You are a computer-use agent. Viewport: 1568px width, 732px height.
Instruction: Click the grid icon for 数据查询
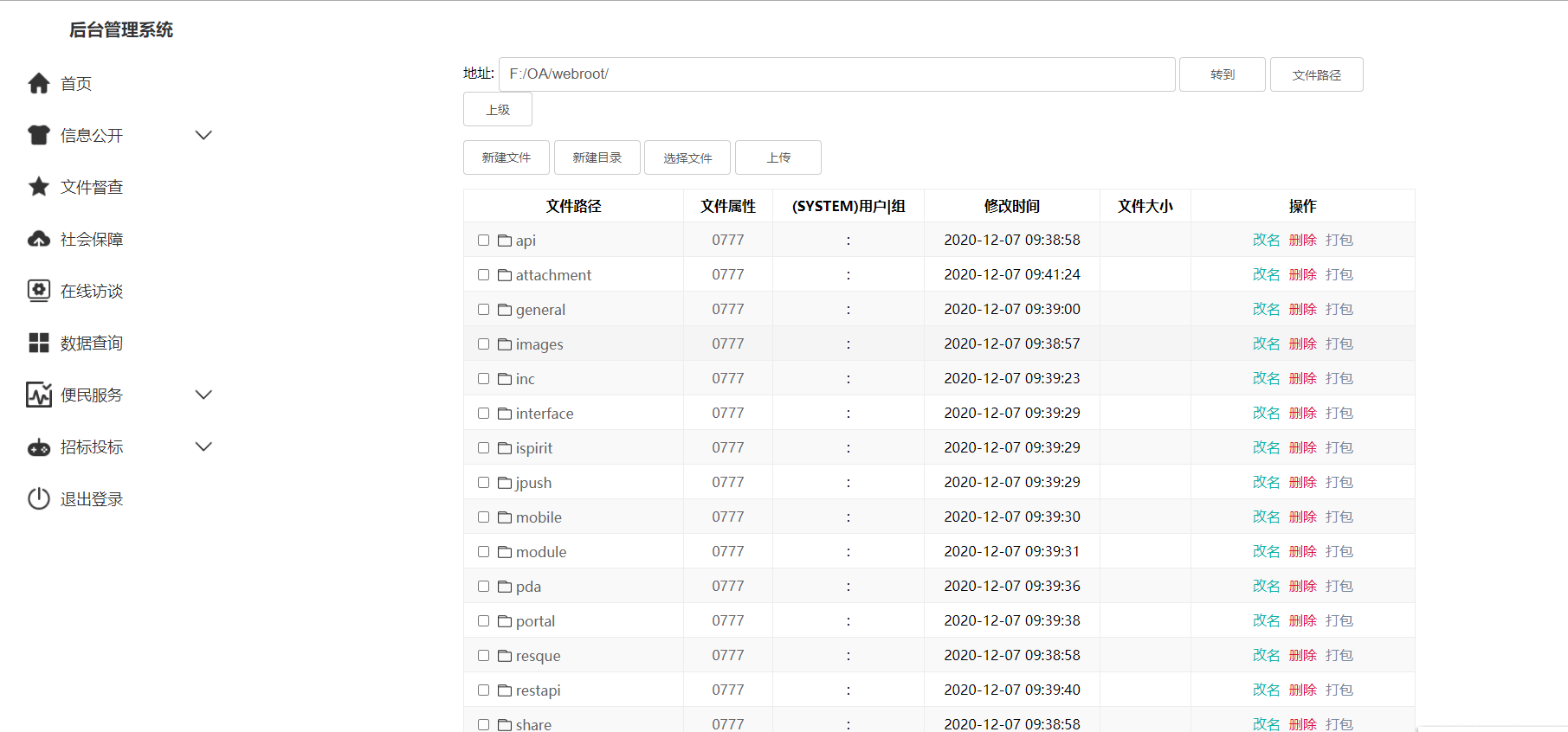pyautogui.click(x=39, y=343)
